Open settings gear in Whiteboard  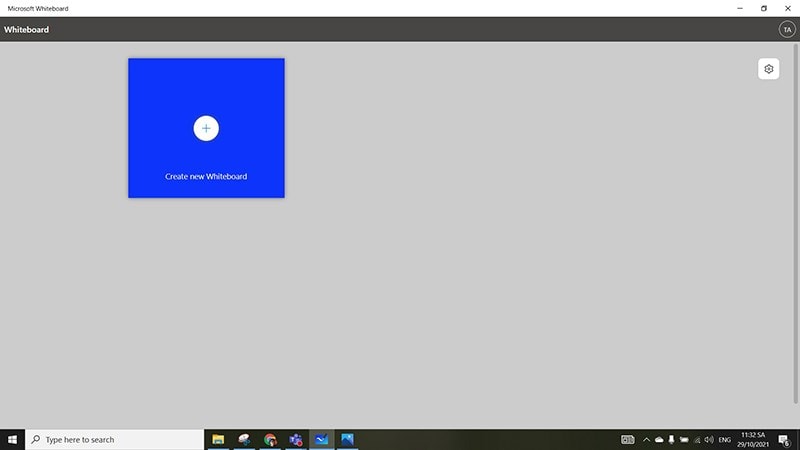point(768,69)
